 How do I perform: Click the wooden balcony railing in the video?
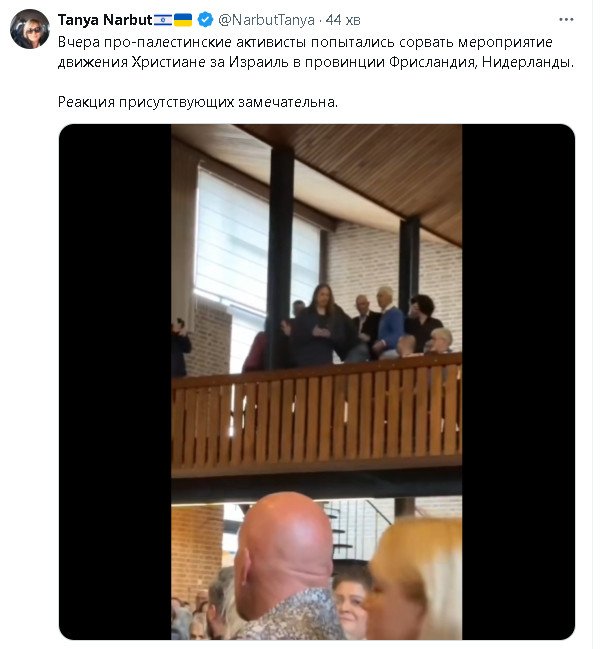click(317, 418)
